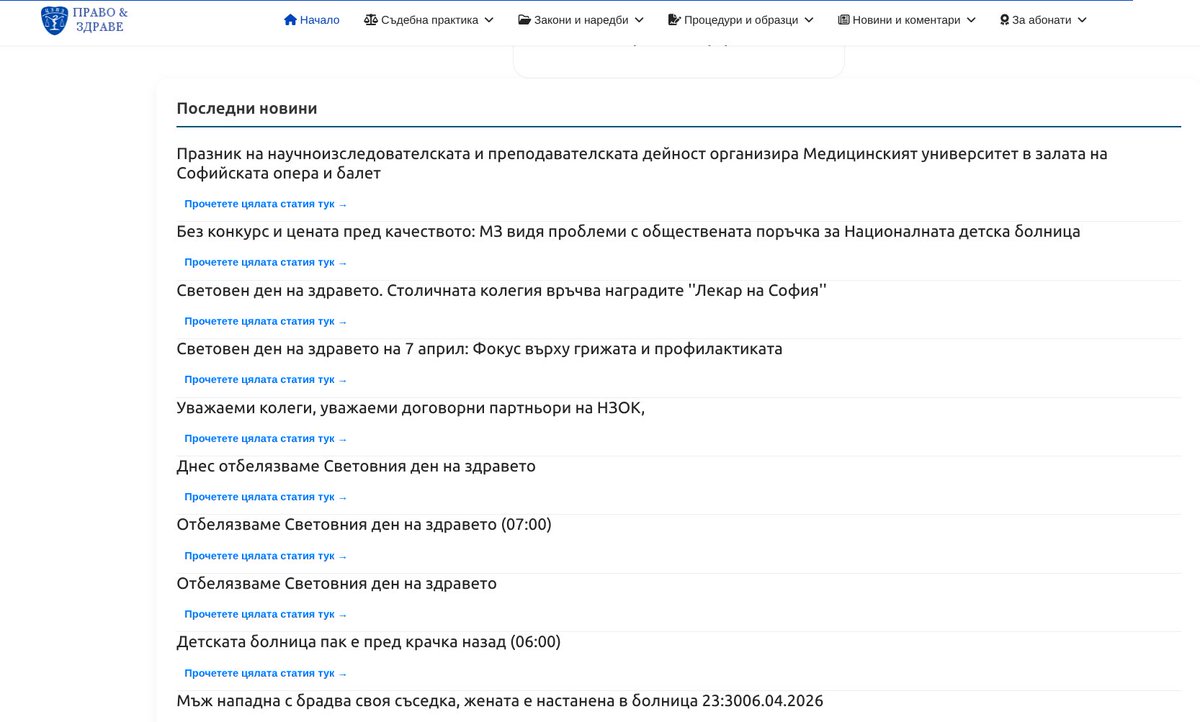1200x722 pixels.
Task: Open headline Без конкурс и цената пред качеството
Action: 628,232
